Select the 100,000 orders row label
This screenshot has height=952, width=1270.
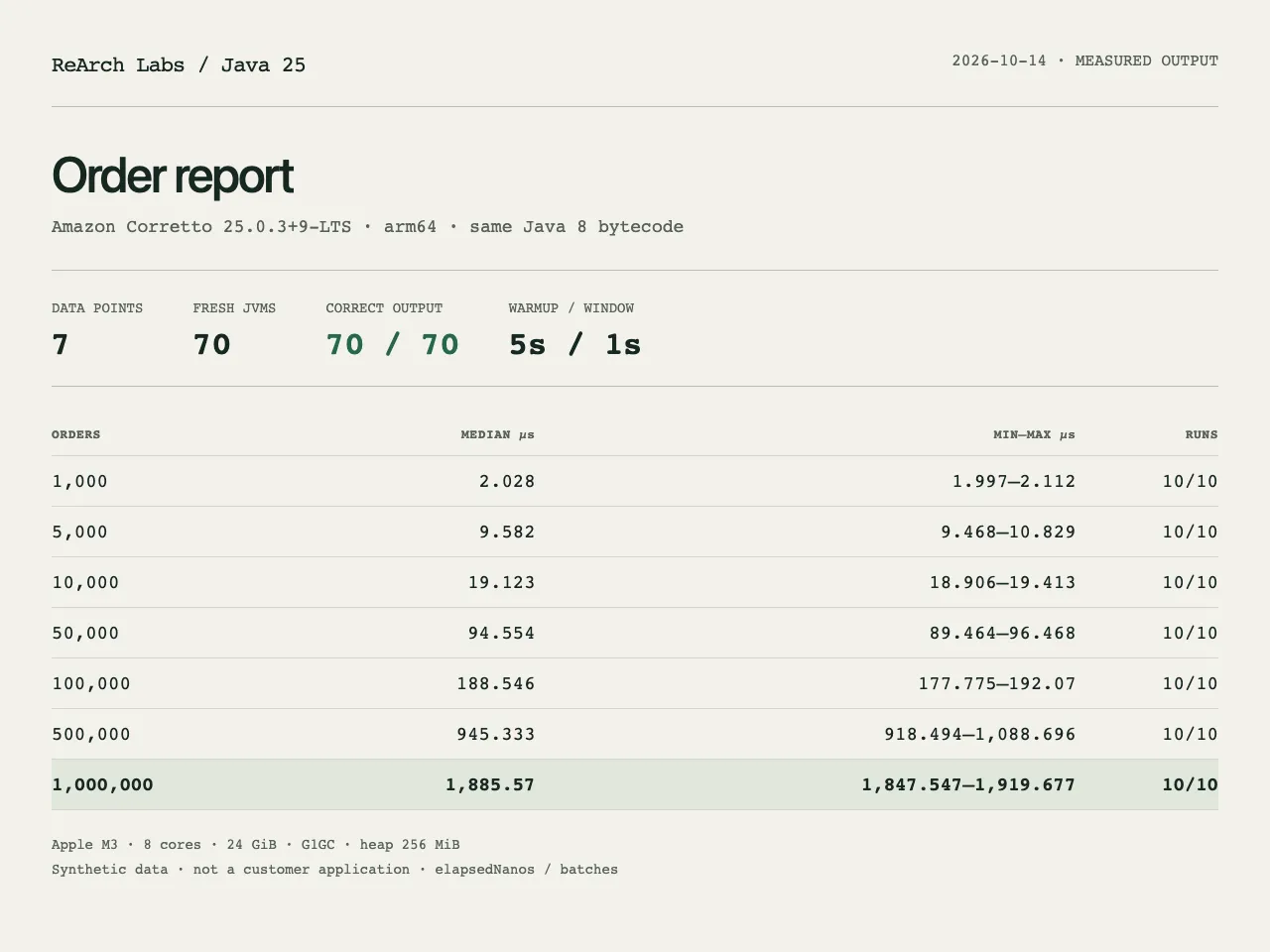tap(91, 684)
